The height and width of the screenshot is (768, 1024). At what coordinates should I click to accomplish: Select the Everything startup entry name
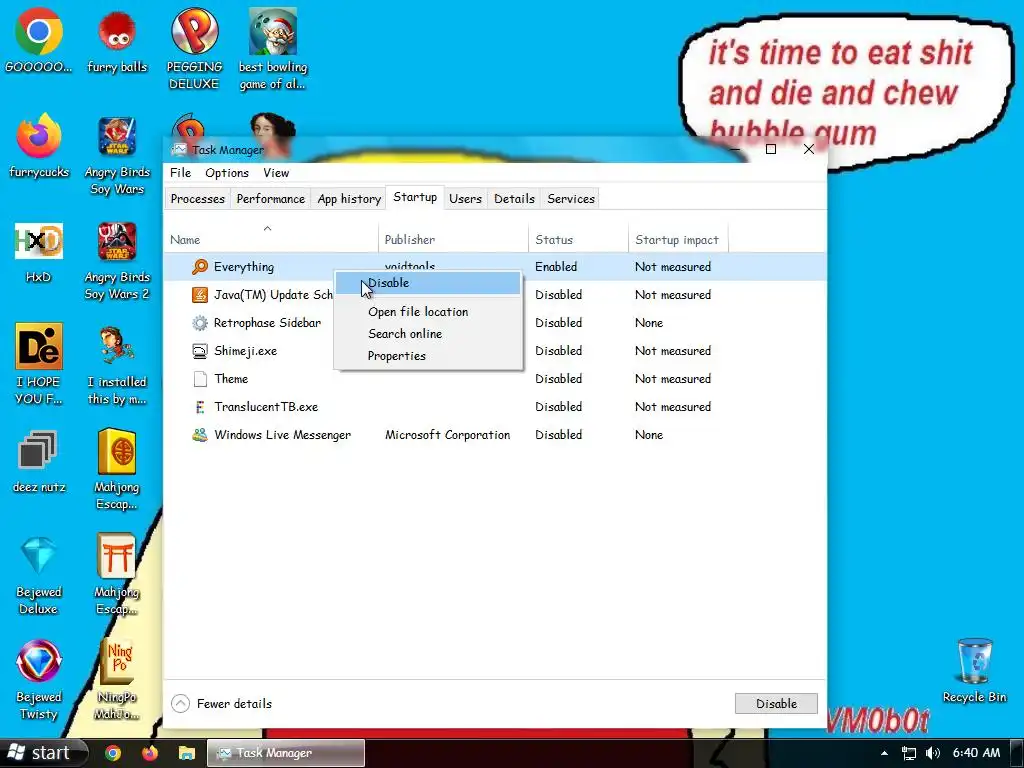(244, 266)
